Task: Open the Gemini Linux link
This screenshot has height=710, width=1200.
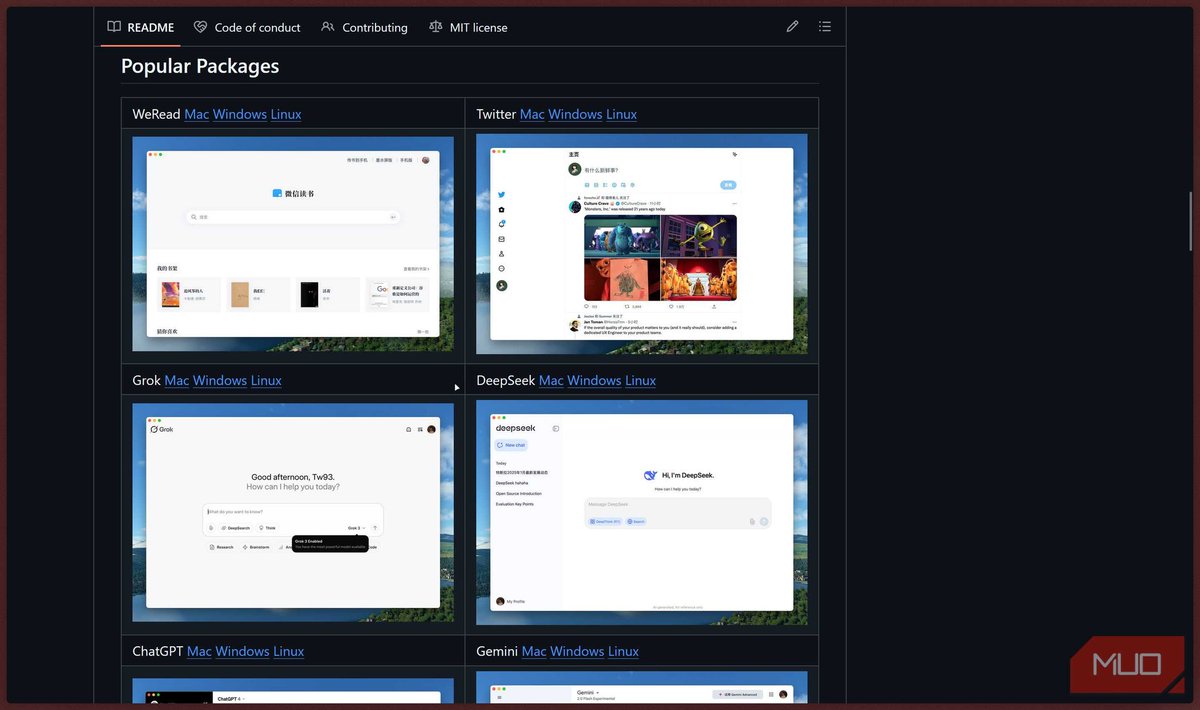Action: (x=623, y=651)
